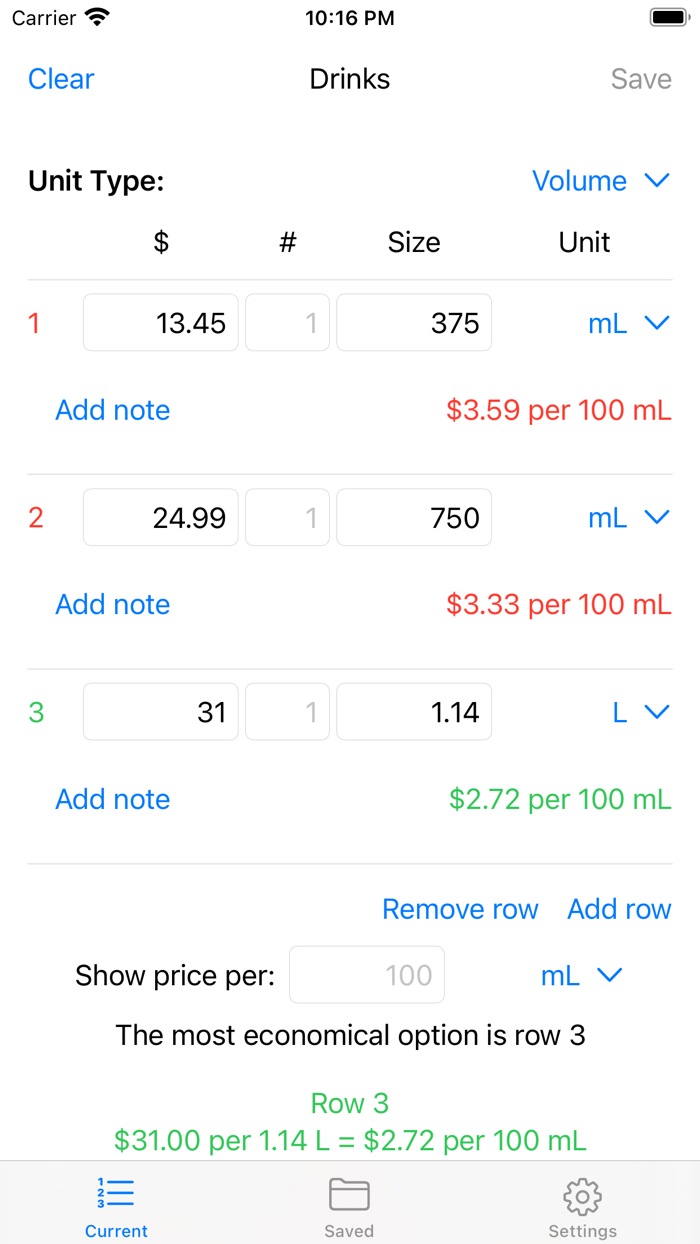Open the unit dropdown for row 2

click(628, 517)
